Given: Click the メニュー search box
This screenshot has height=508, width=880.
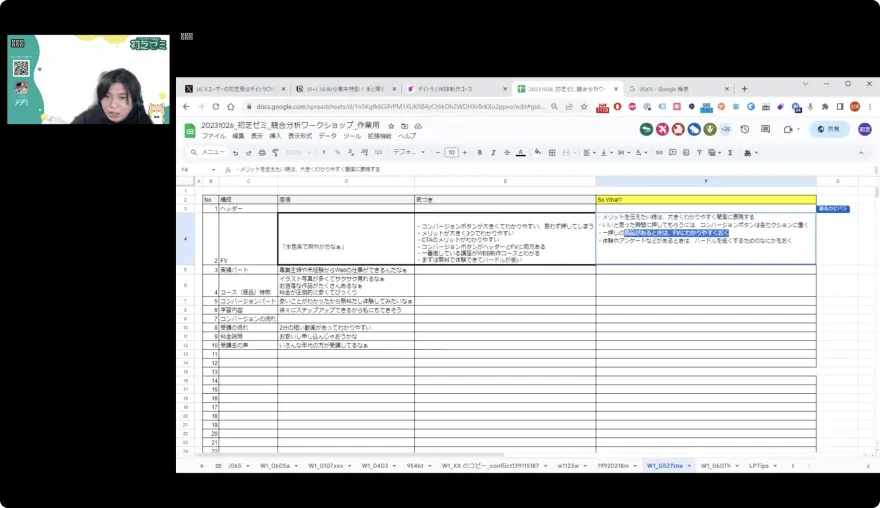Looking at the screenshot, I should click(x=208, y=153).
